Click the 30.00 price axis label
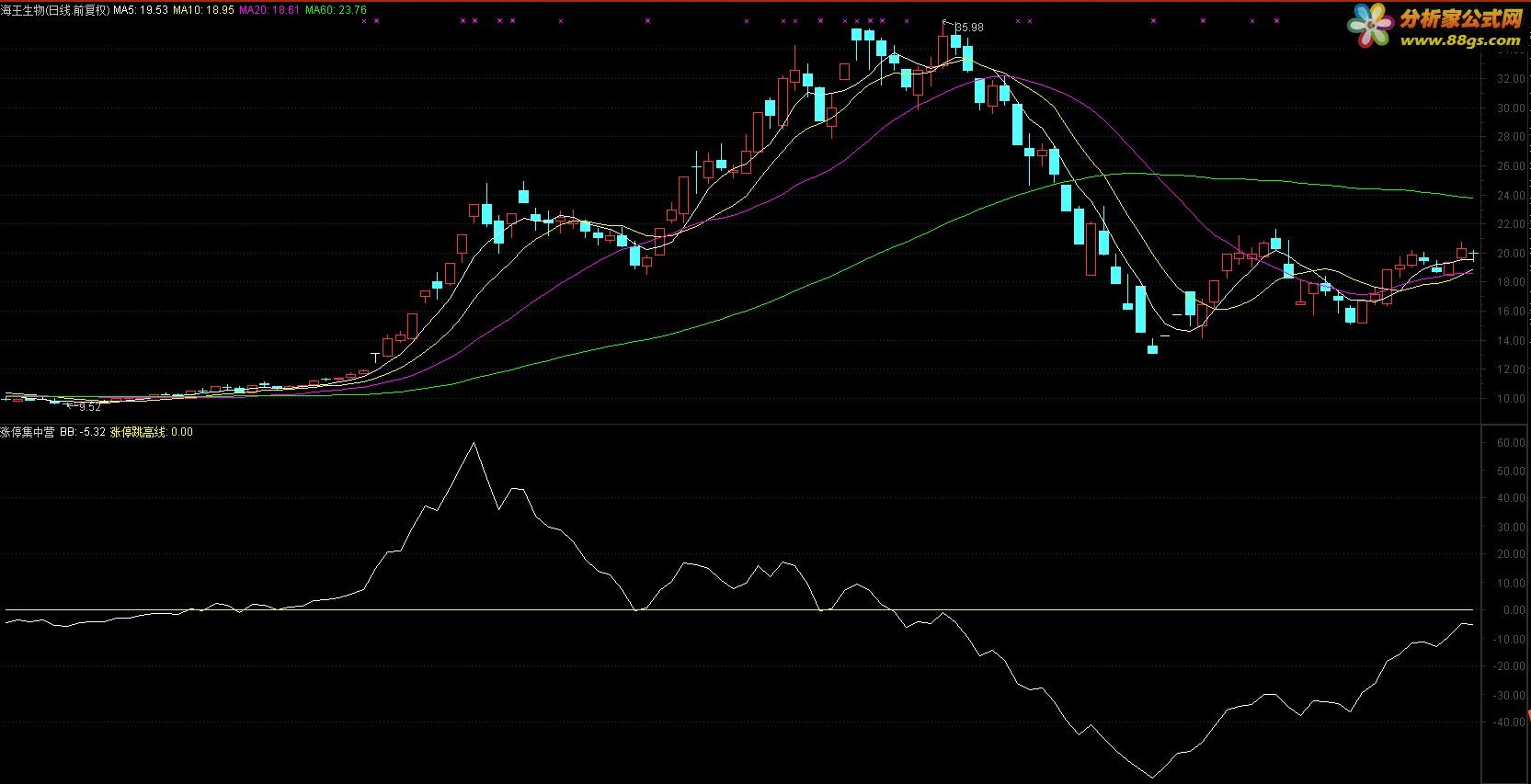Screen dimensions: 1531x784 point(1512,108)
